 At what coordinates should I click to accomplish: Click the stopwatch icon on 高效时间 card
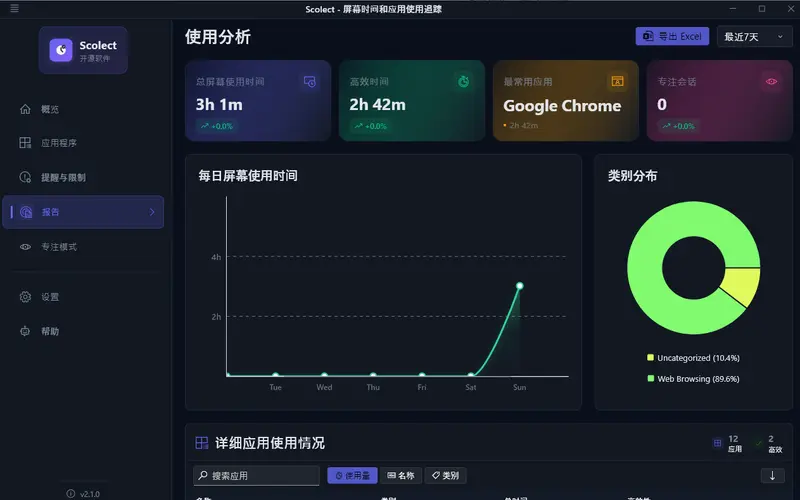pyautogui.click(x=463, y=82)
